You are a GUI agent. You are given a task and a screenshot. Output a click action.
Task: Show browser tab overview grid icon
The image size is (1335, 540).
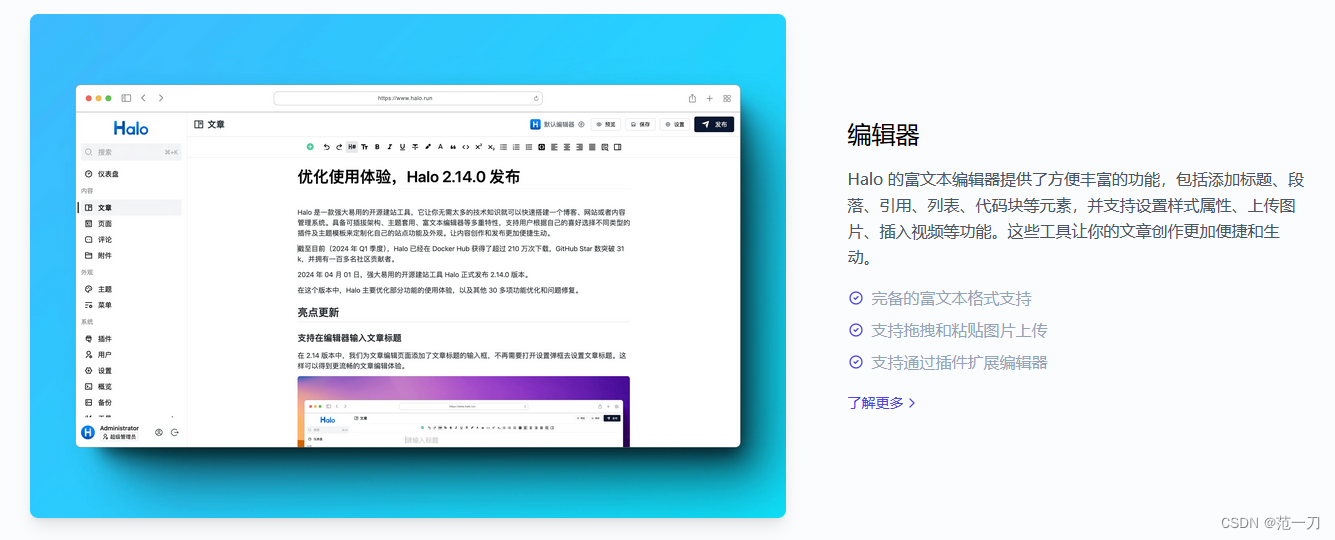tap(727, 98)
